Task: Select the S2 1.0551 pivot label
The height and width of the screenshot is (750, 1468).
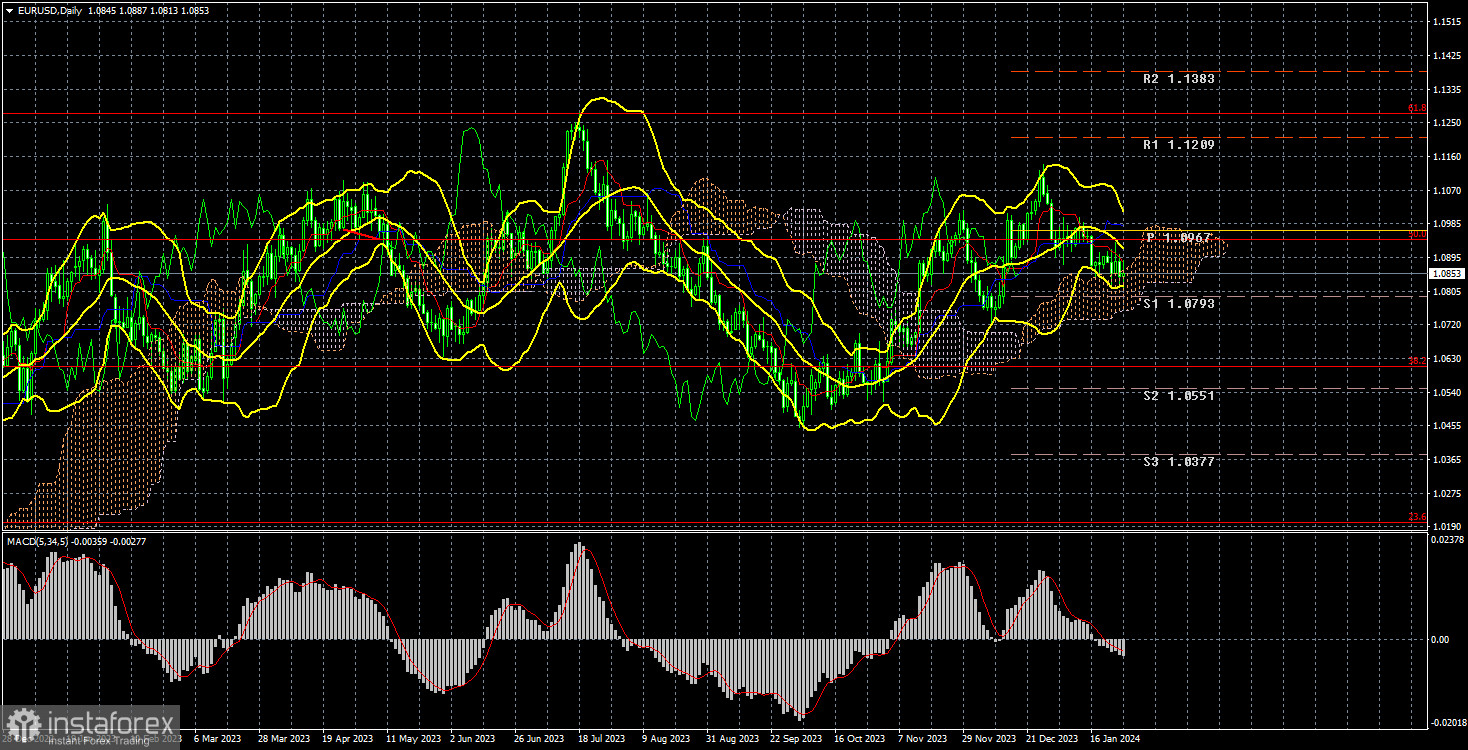Action: click(x=1180, y=396)
